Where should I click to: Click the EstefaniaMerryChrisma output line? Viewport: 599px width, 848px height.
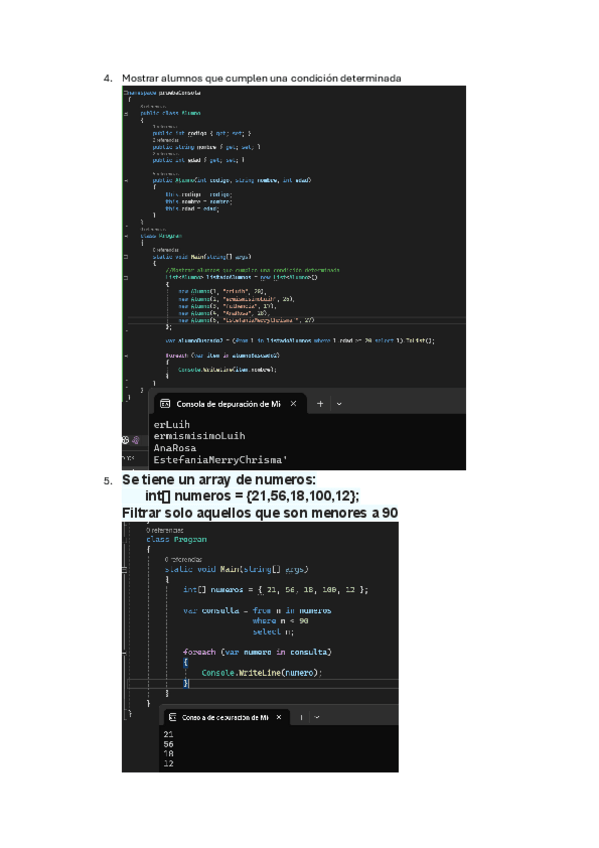pyautogui.click(x=220, y=460)
